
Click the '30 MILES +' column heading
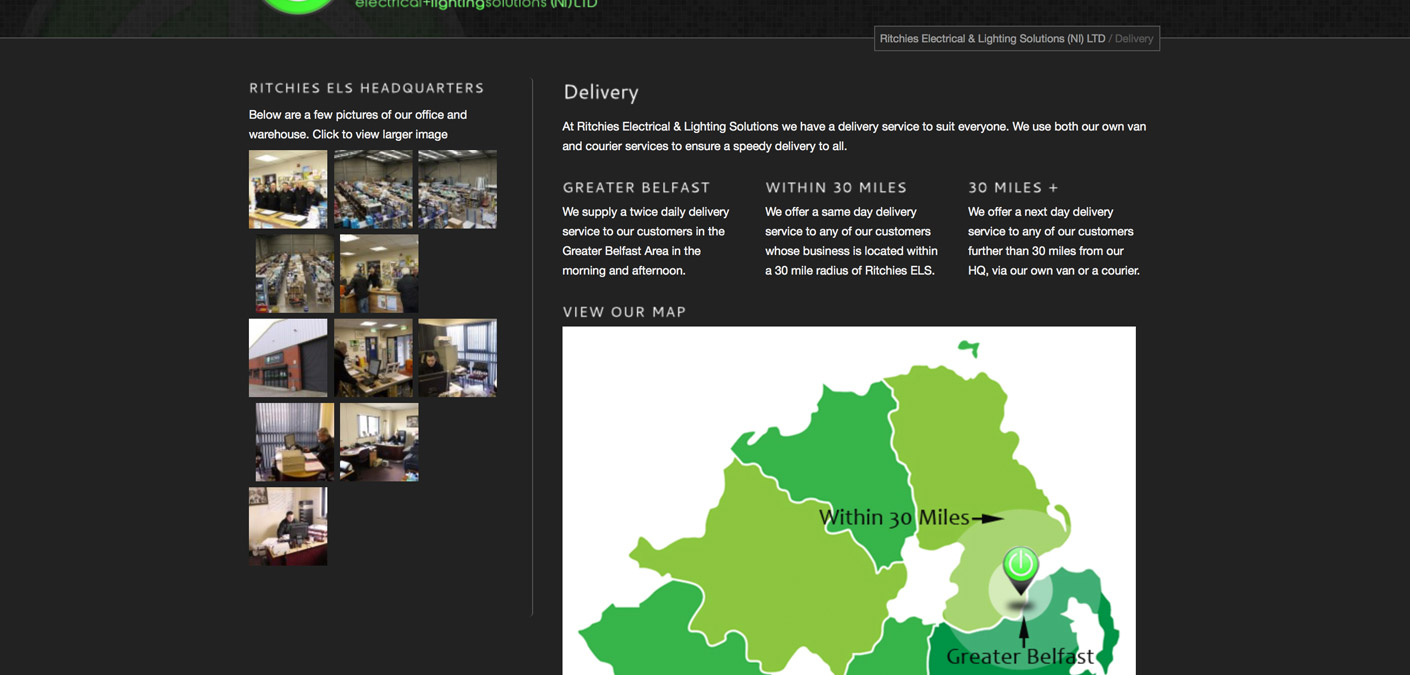1013,187
